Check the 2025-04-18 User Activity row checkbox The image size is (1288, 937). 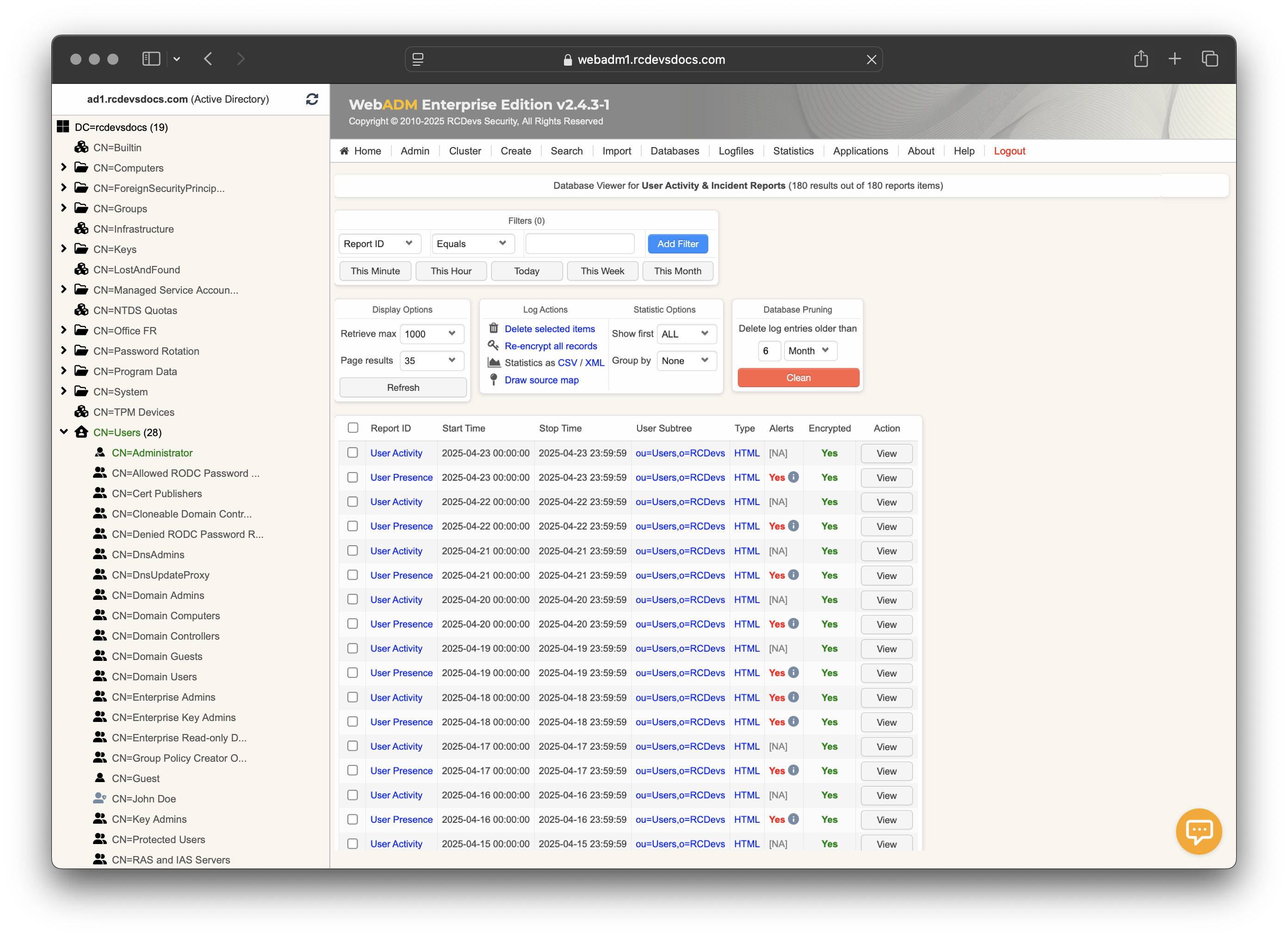pyautogui.click(x=353, y=697)
